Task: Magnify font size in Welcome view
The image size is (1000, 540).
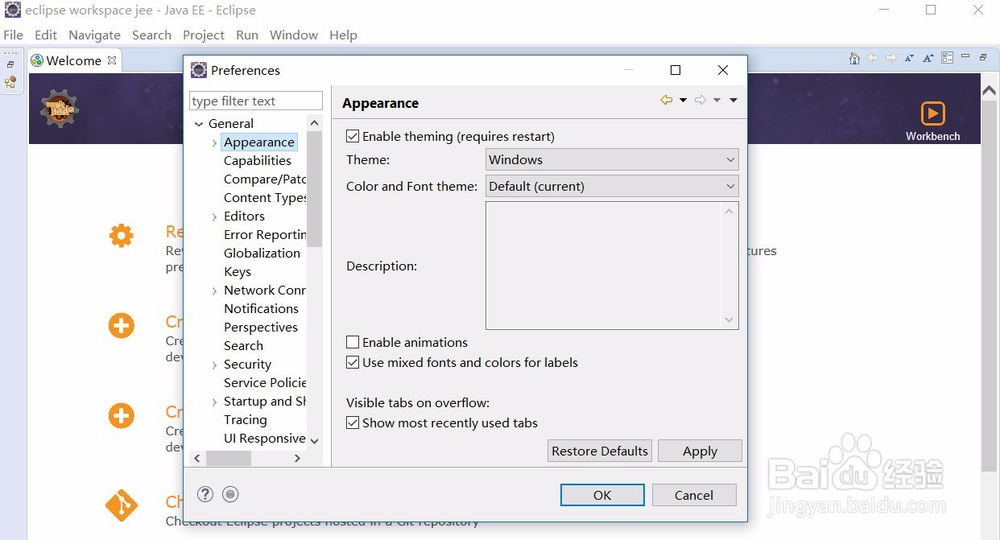Action: [929, 58]
